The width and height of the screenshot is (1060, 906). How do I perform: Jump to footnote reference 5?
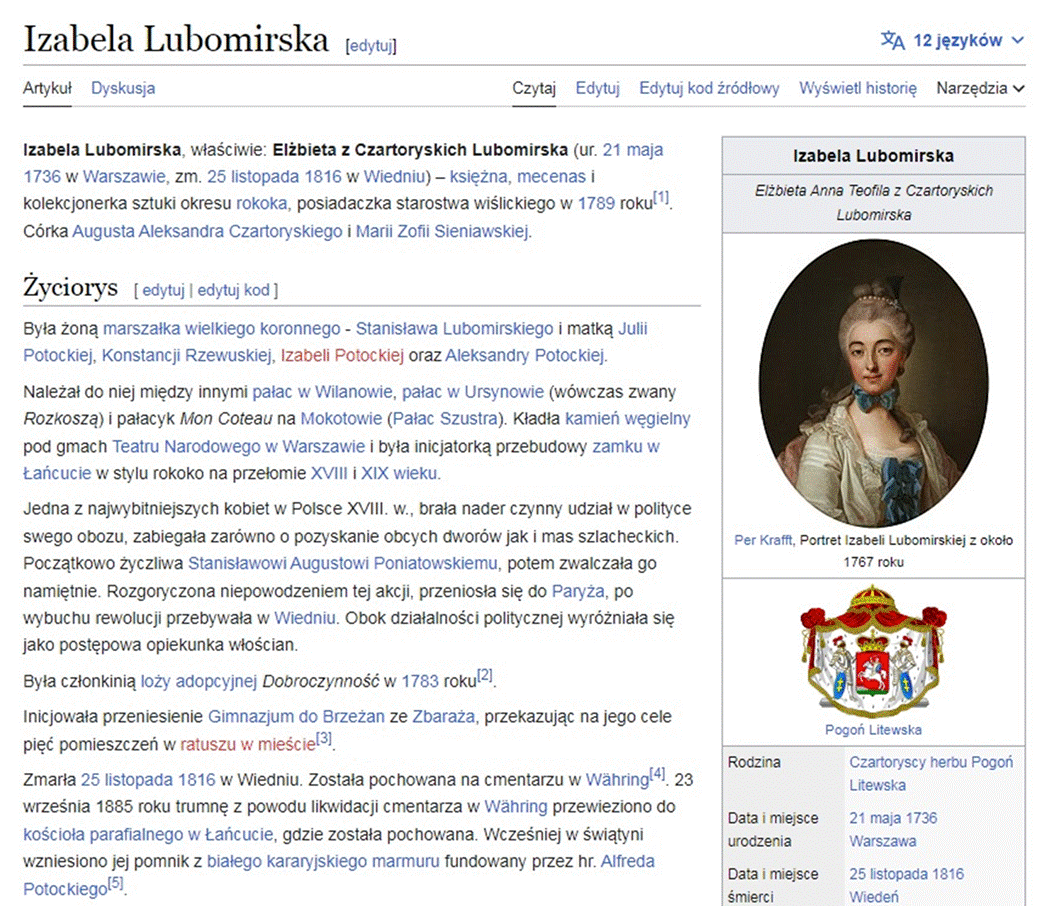(x=116, y=883)
